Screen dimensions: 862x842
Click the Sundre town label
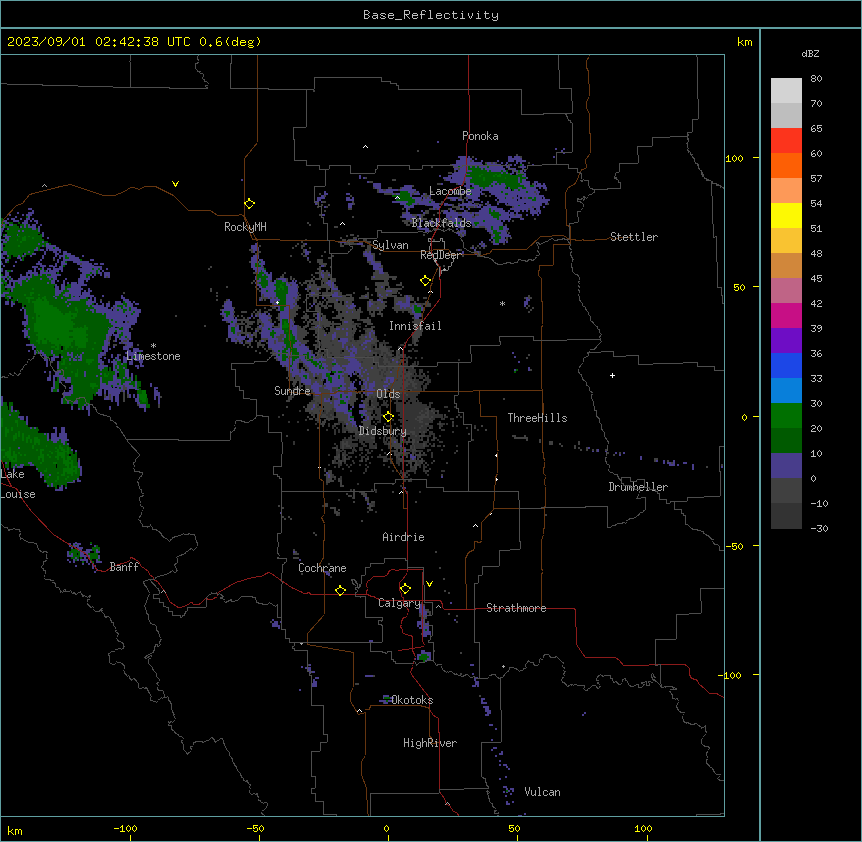pos(292,391)
